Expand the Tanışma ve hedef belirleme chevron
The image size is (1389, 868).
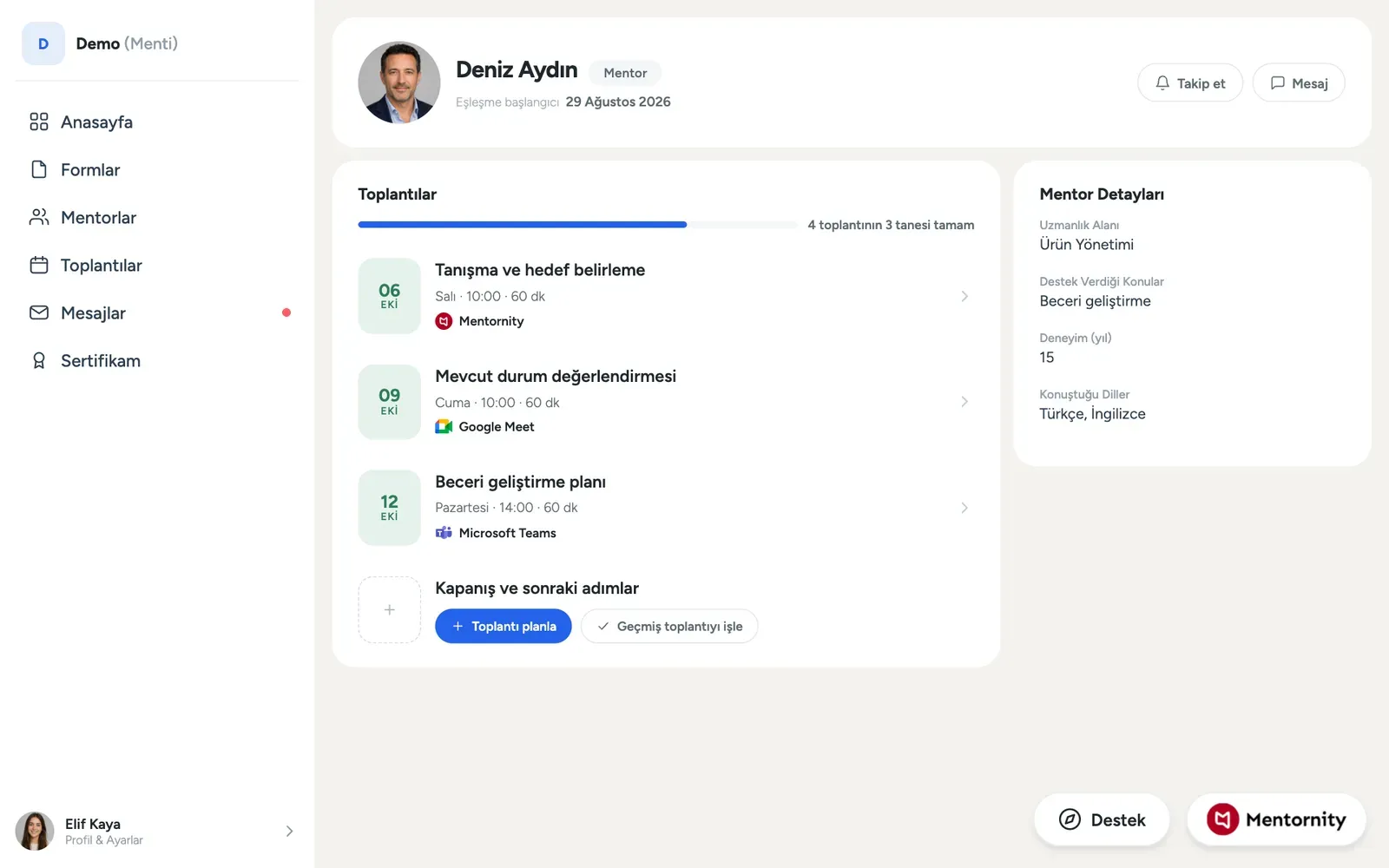pyautogui.click(x=964, y=296)
